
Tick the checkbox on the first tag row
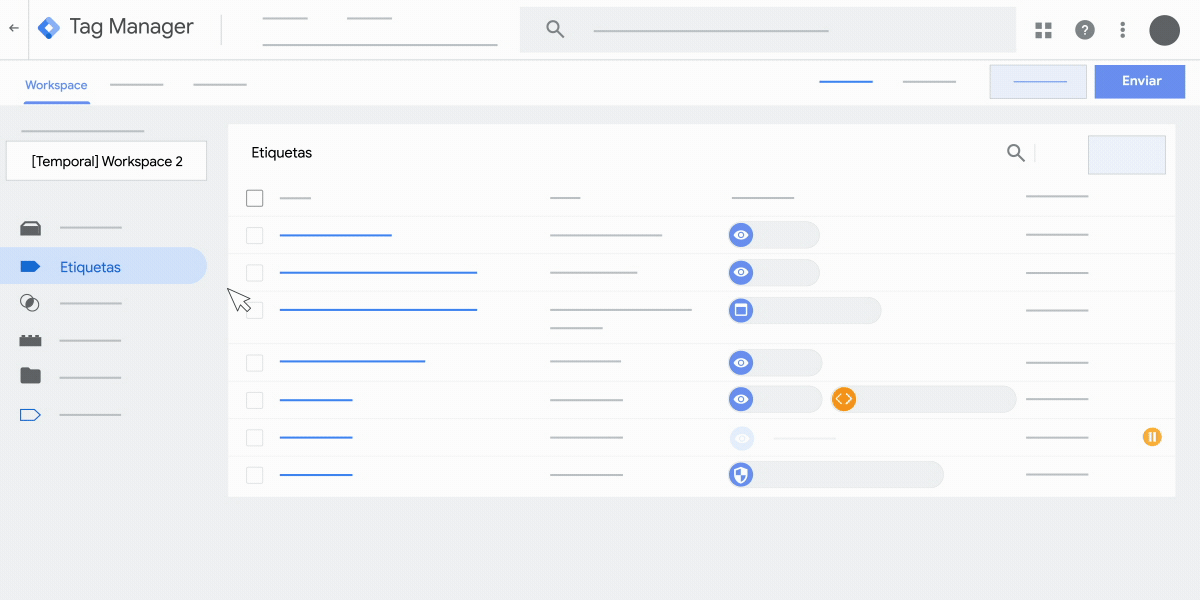(x=254, y=235)
